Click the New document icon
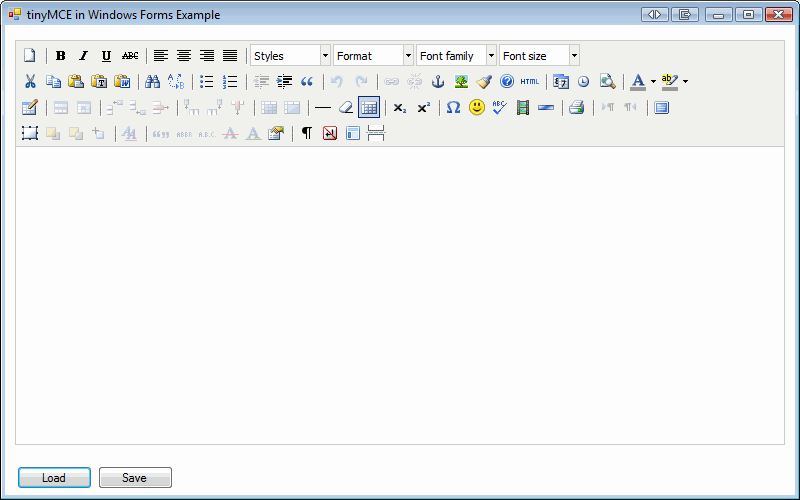The height and width of the screenshot is (500, 800). [30, 55]
